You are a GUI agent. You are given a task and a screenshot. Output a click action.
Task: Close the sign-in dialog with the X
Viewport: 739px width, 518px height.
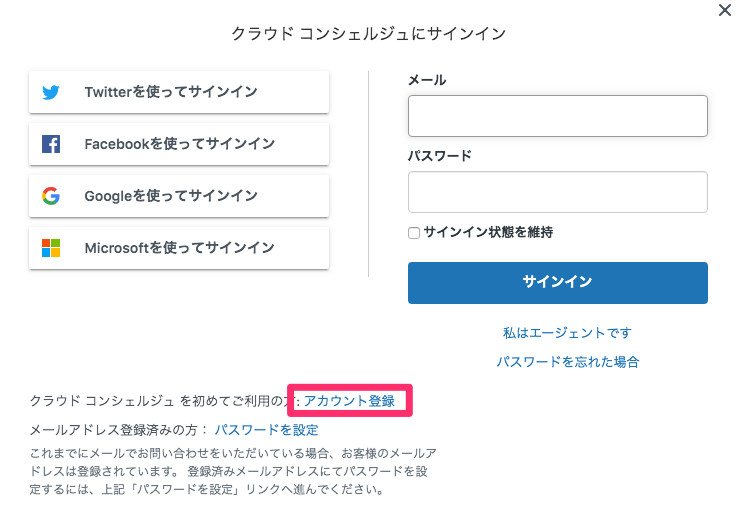(x=725, y=10)
